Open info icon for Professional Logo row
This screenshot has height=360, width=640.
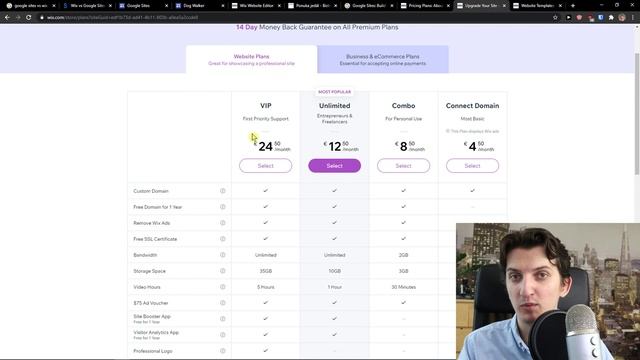click(x=223, y=351)
